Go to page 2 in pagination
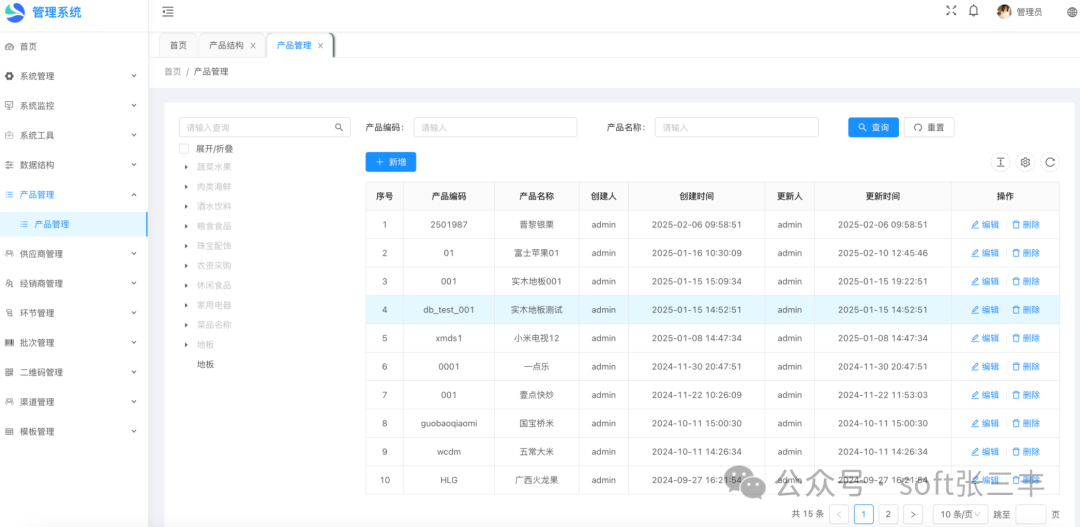This screenshot has height=527, width=1080. [887, 514]
